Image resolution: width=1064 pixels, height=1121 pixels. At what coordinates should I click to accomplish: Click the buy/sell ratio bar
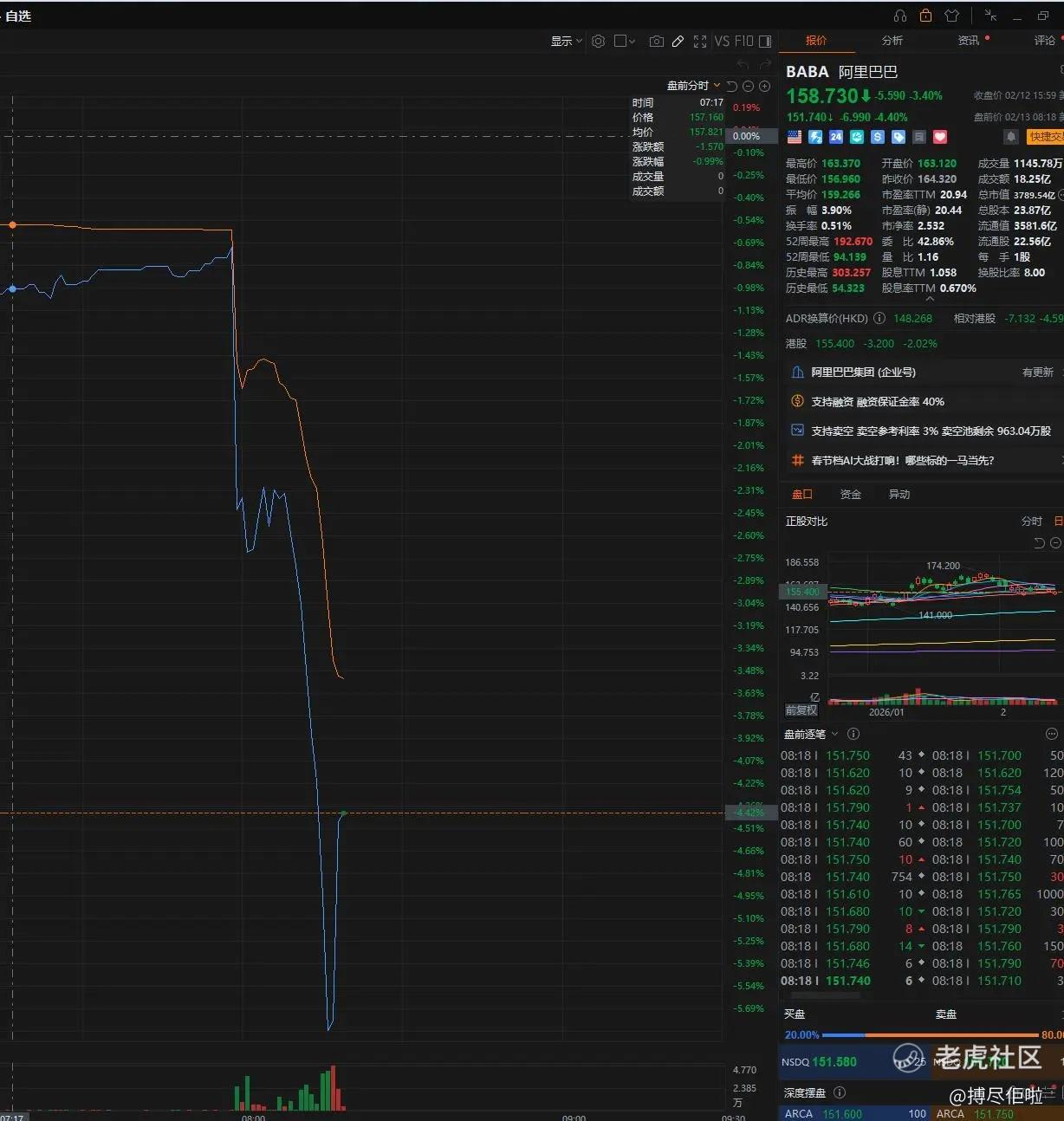[x=930, y=1034]
